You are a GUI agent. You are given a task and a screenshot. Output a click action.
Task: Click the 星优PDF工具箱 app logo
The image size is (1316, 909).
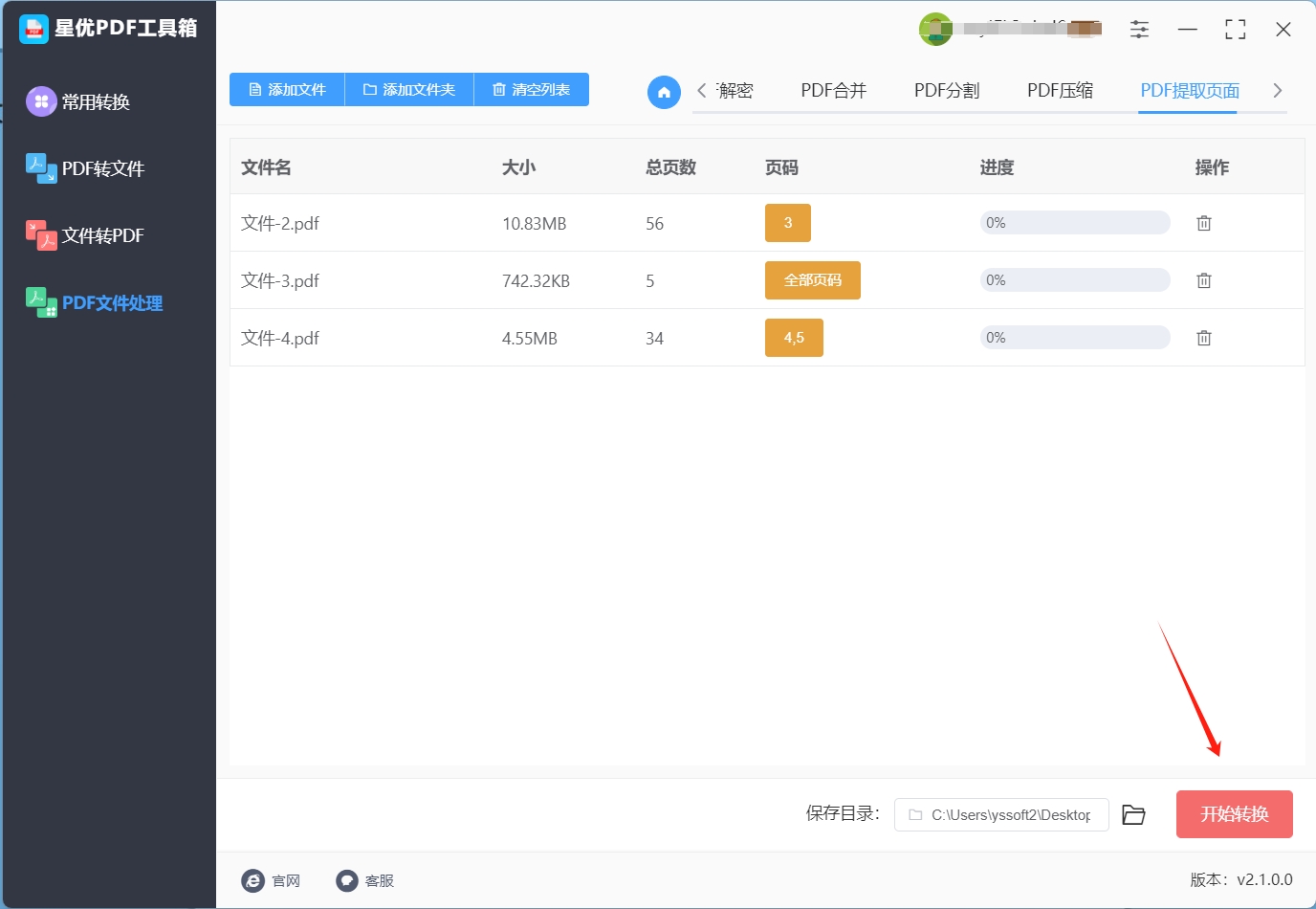33,29
